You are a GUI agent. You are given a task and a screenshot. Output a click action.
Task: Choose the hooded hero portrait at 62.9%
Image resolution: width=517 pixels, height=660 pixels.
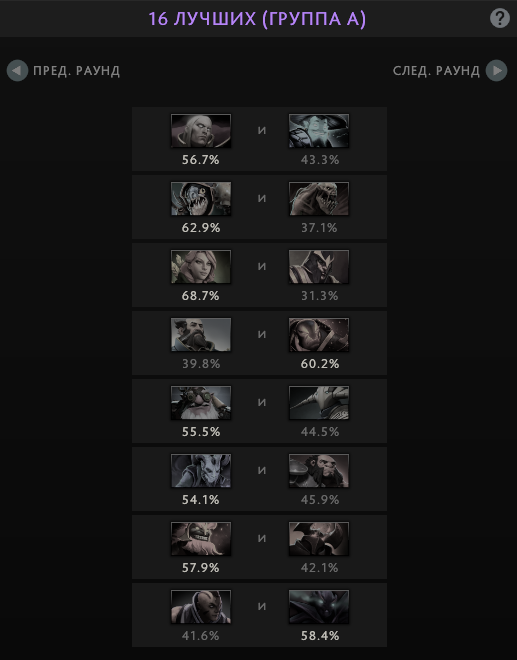[x=201, y=199]
